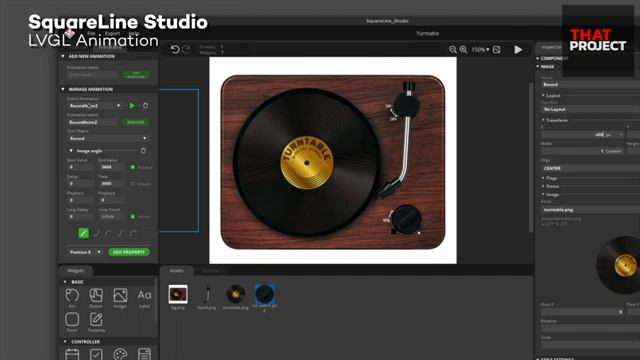Click the Record name field in Inspector

pos(590,84)
